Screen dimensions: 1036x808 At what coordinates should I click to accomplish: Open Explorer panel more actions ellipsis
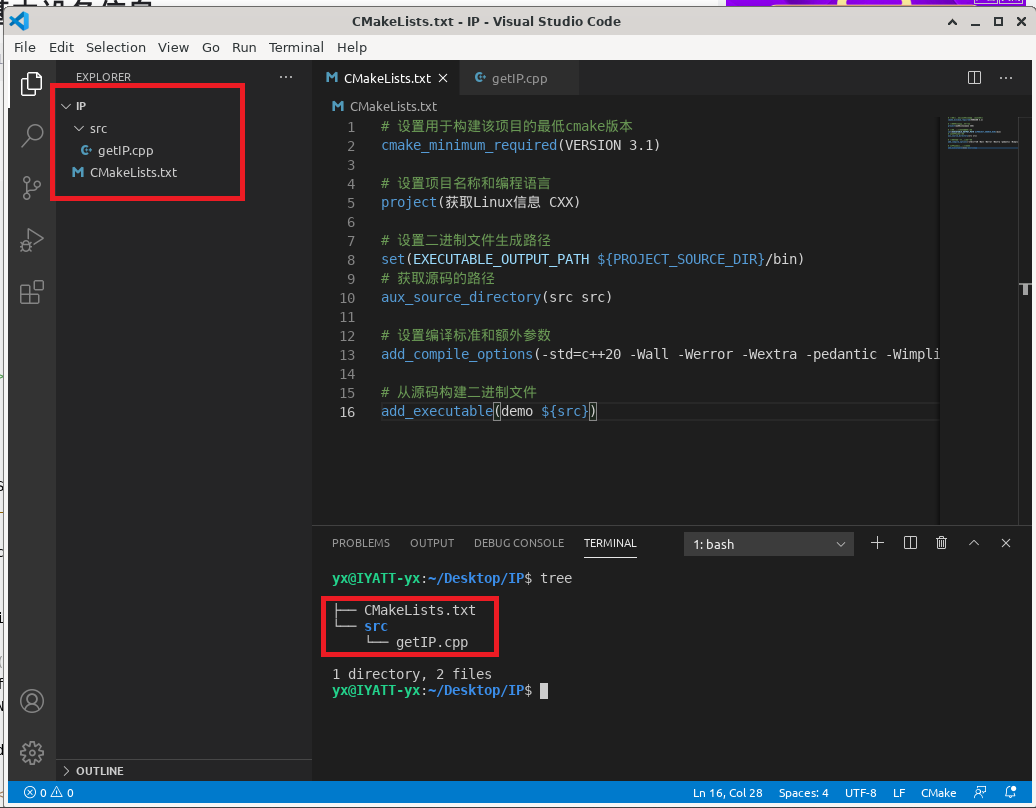[x=285, y=77]
